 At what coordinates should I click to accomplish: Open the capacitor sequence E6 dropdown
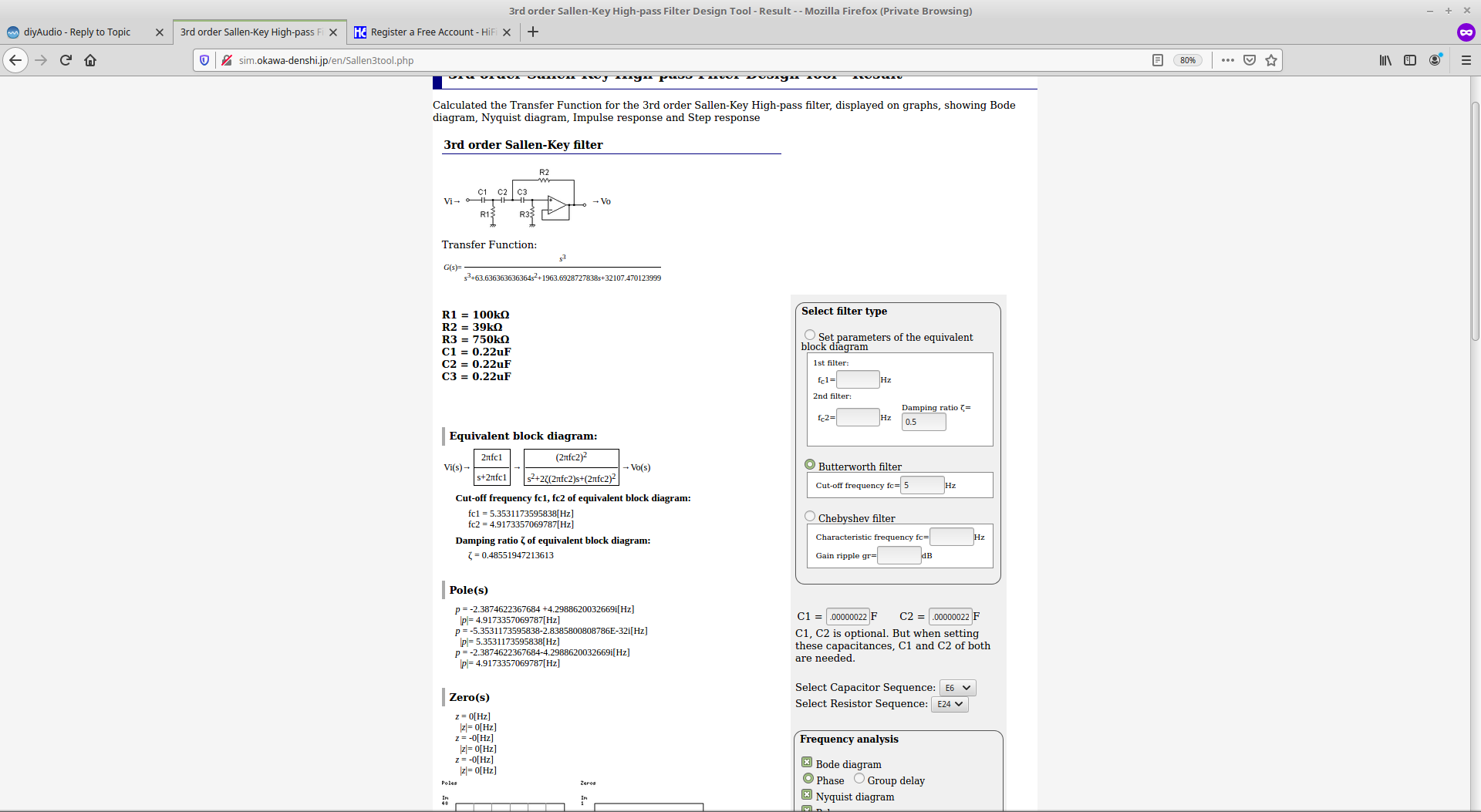(x=958, y=688)
